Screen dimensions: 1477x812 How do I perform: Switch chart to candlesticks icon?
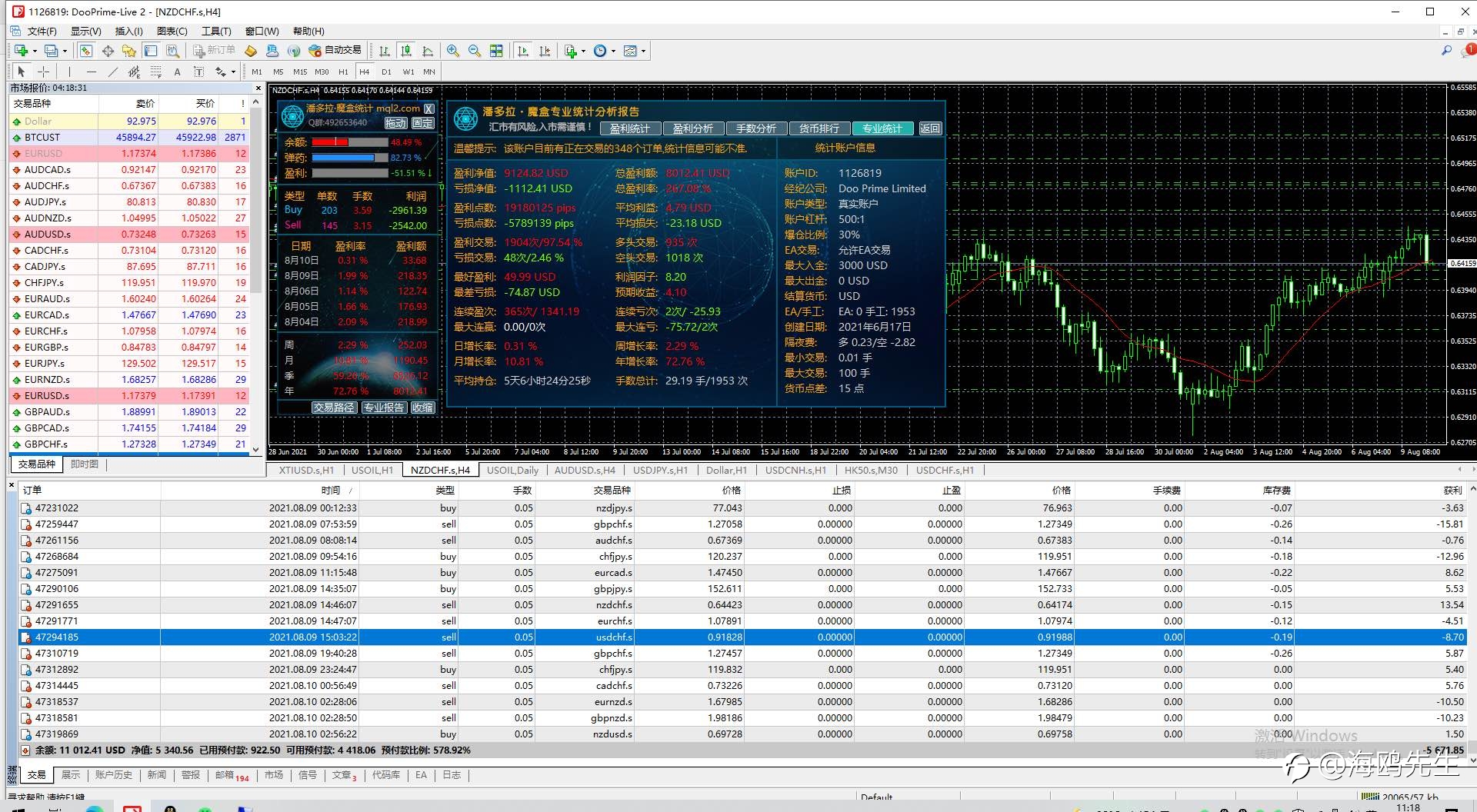tap(405, 51)
